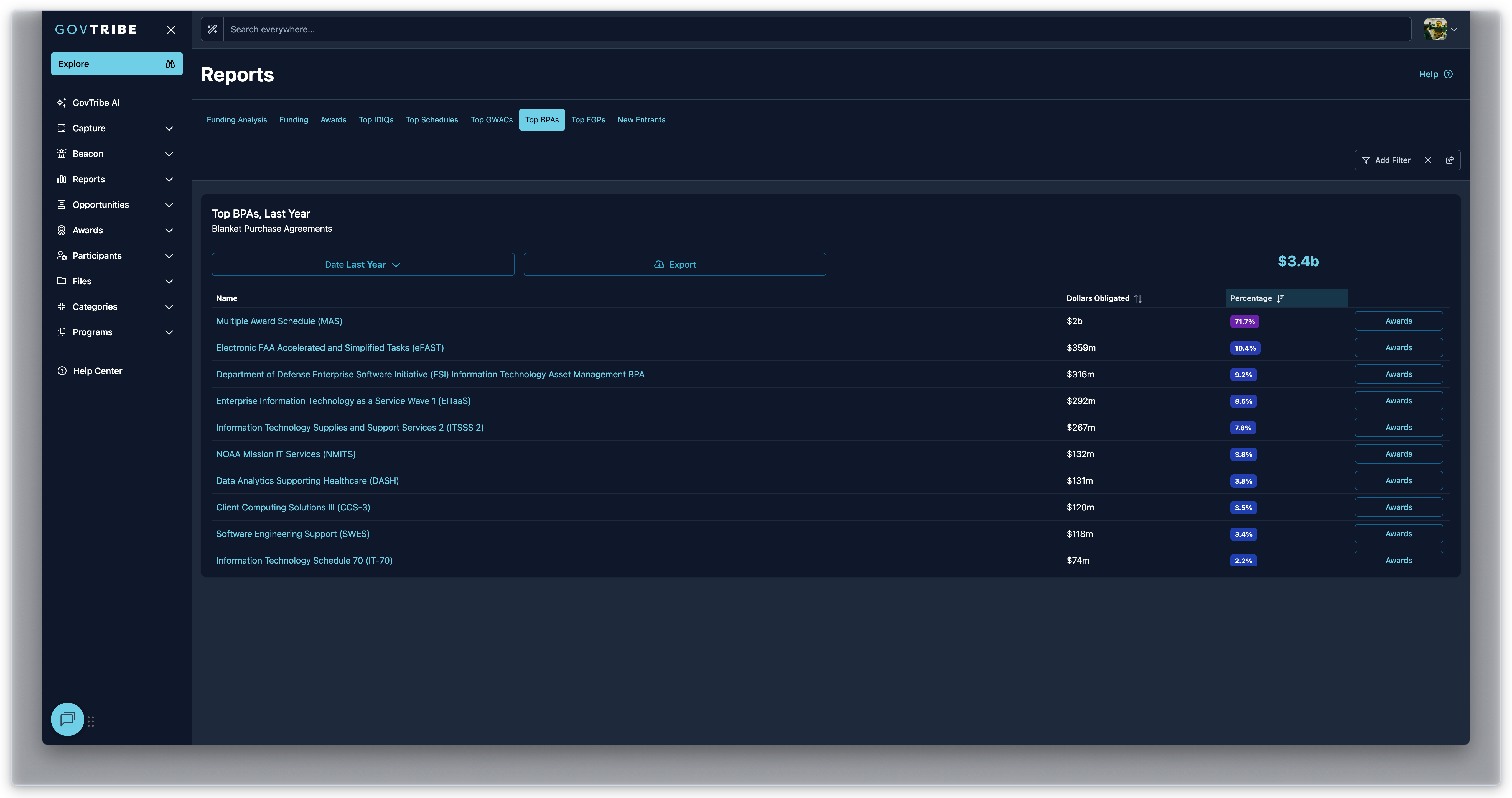
Task: Expand the Participants sidebar section
Action: (169, 256)
